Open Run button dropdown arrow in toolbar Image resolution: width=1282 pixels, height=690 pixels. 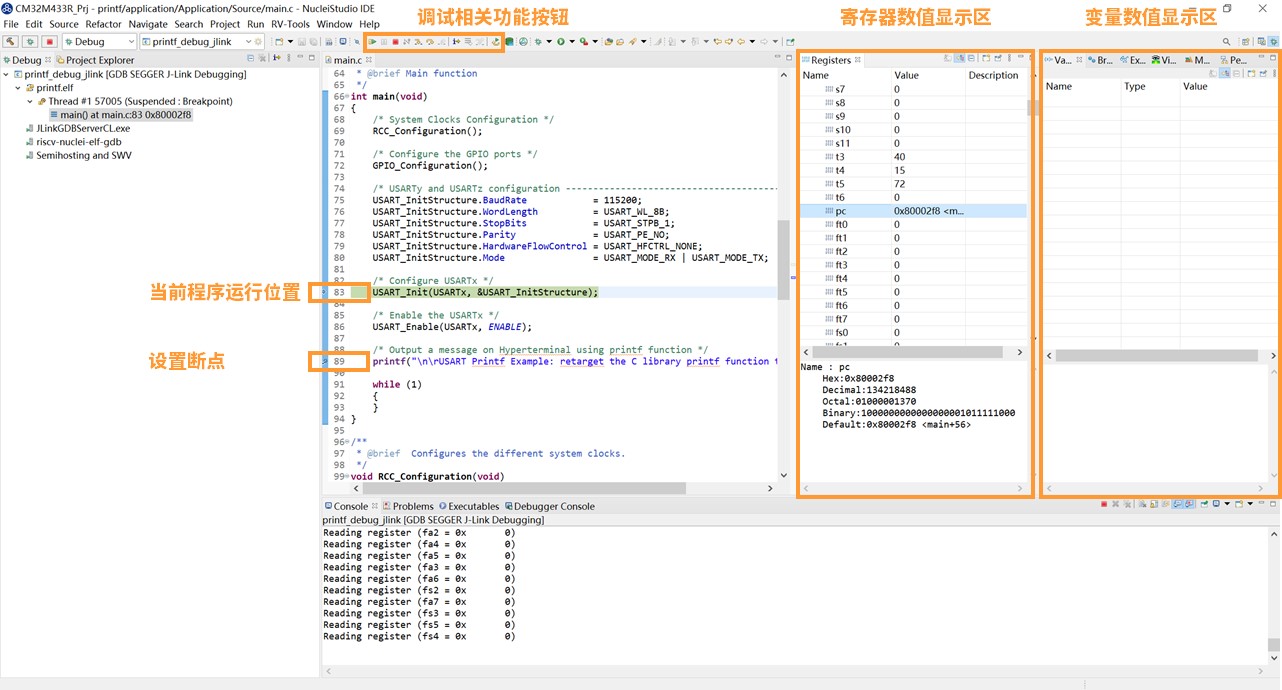coord(573,42)
